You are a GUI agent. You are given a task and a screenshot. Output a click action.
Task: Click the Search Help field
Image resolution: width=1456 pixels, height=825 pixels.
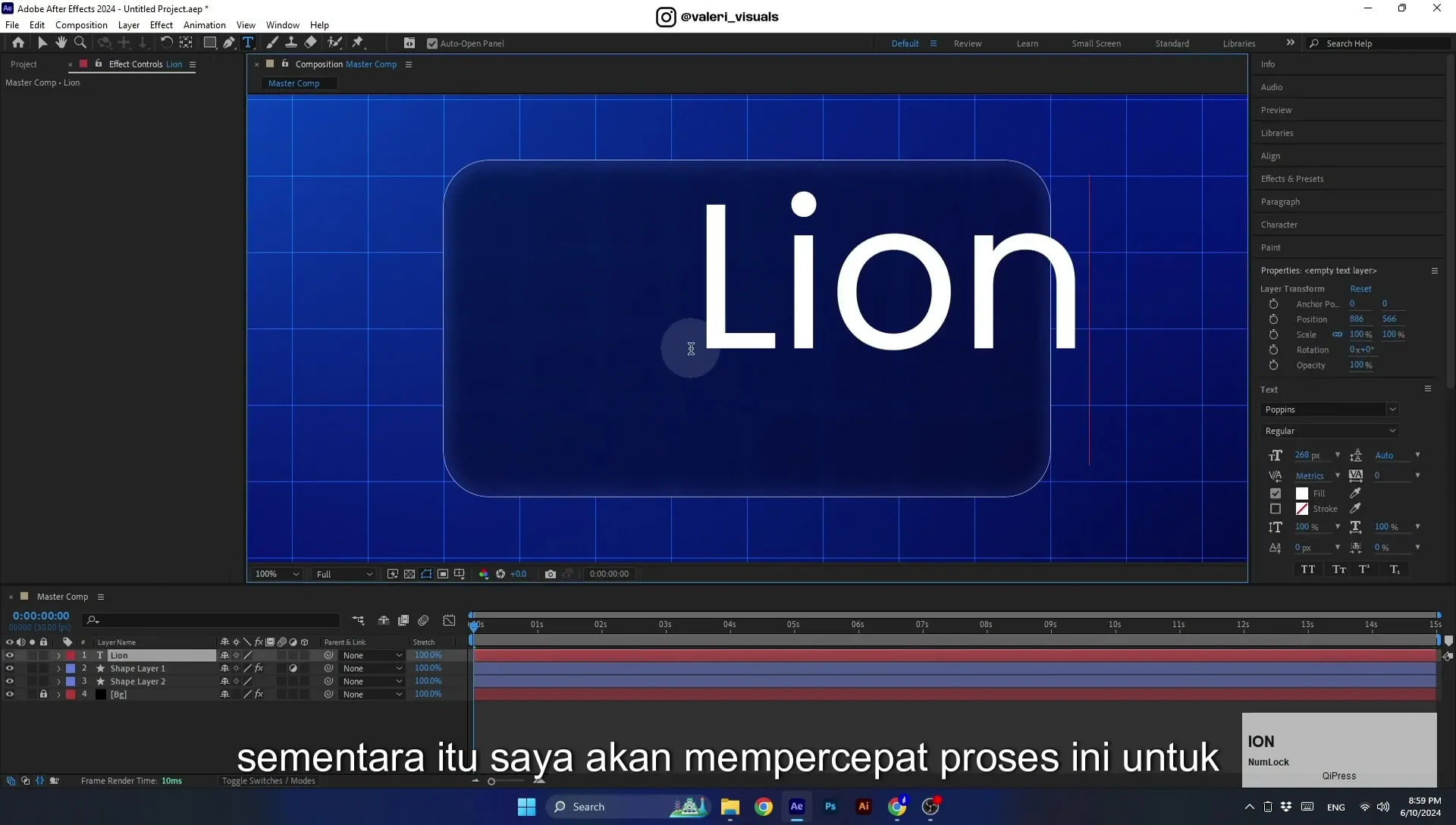point(1380,44)
